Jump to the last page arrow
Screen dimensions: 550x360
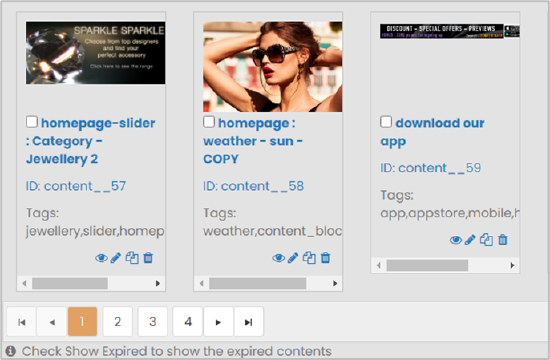pos(248,322)
